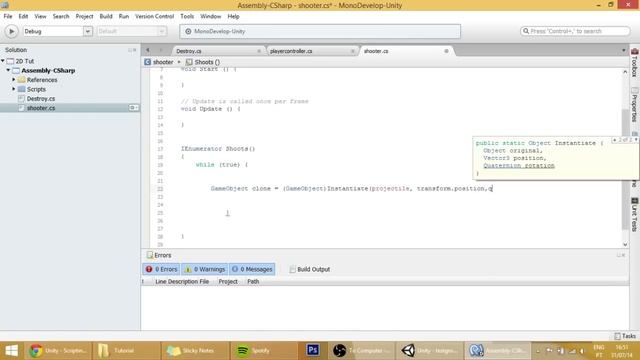Switch to Chrome in the taskbar
The height and width of the screenshot is (360, 640).
click(x=58, y=351)
